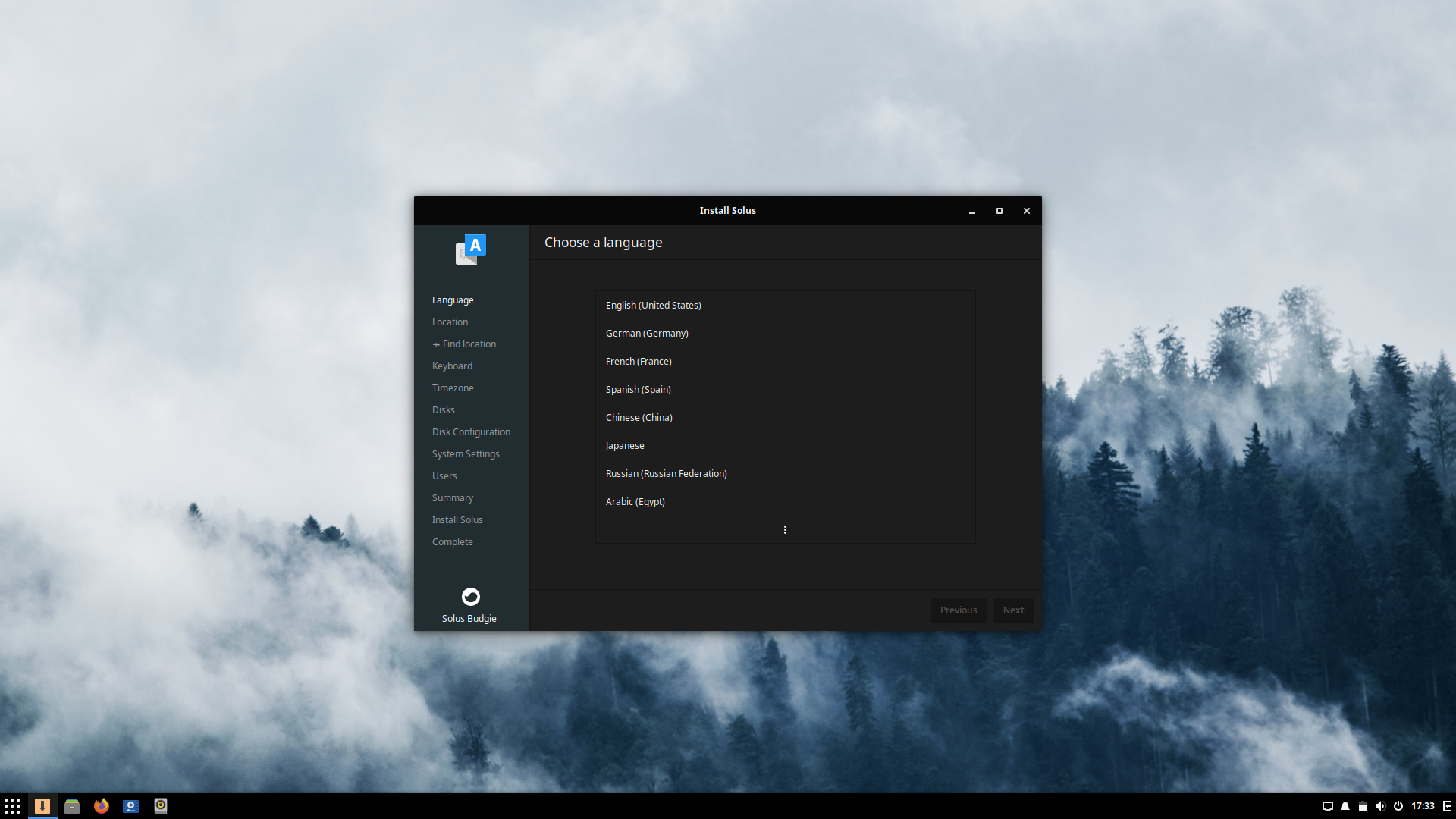Screen dimensions: 1456x819
Task: Launch the file manager from taskbar
Action: [72, 806]
